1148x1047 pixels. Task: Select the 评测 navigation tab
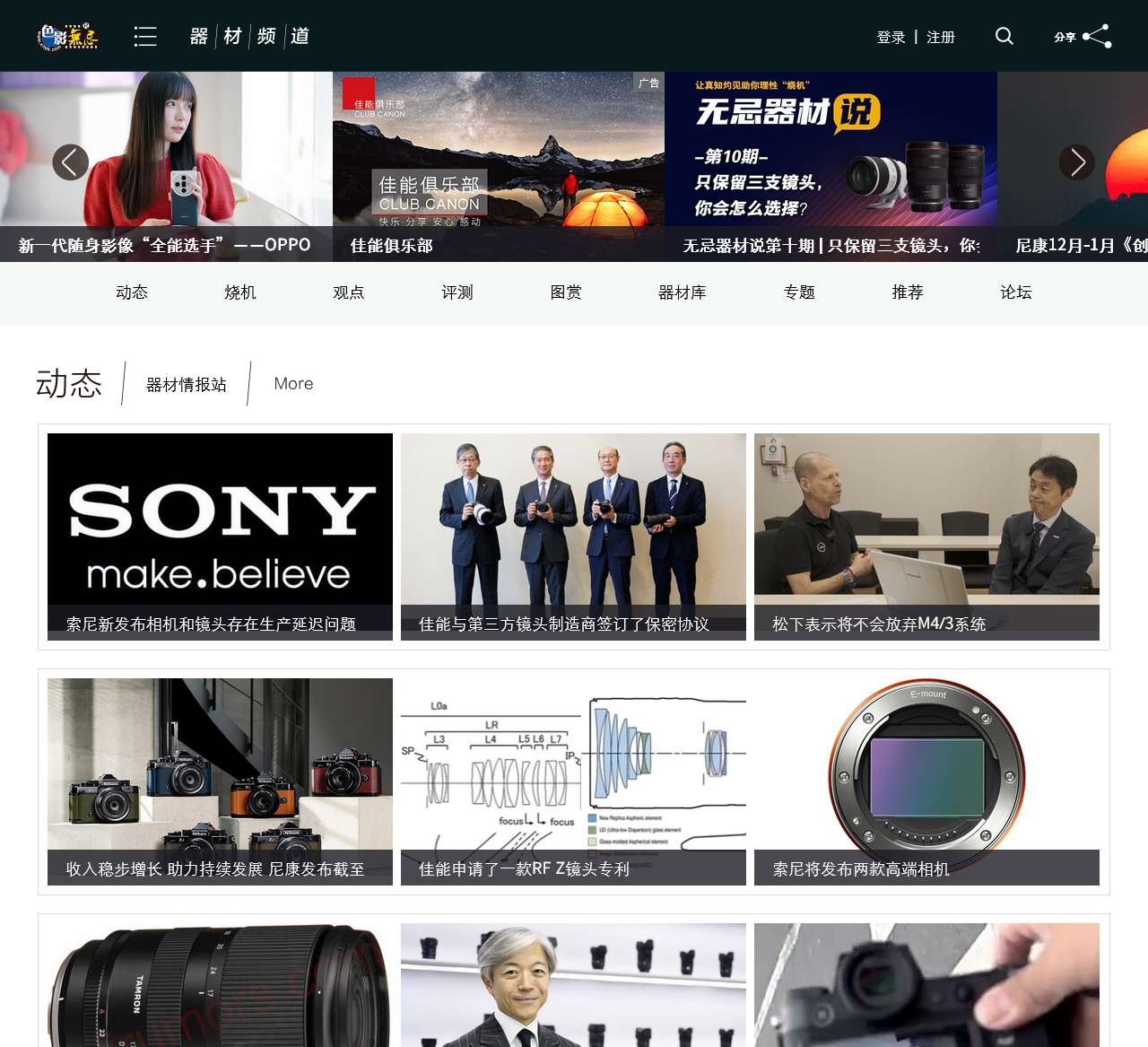click(457, 292)
